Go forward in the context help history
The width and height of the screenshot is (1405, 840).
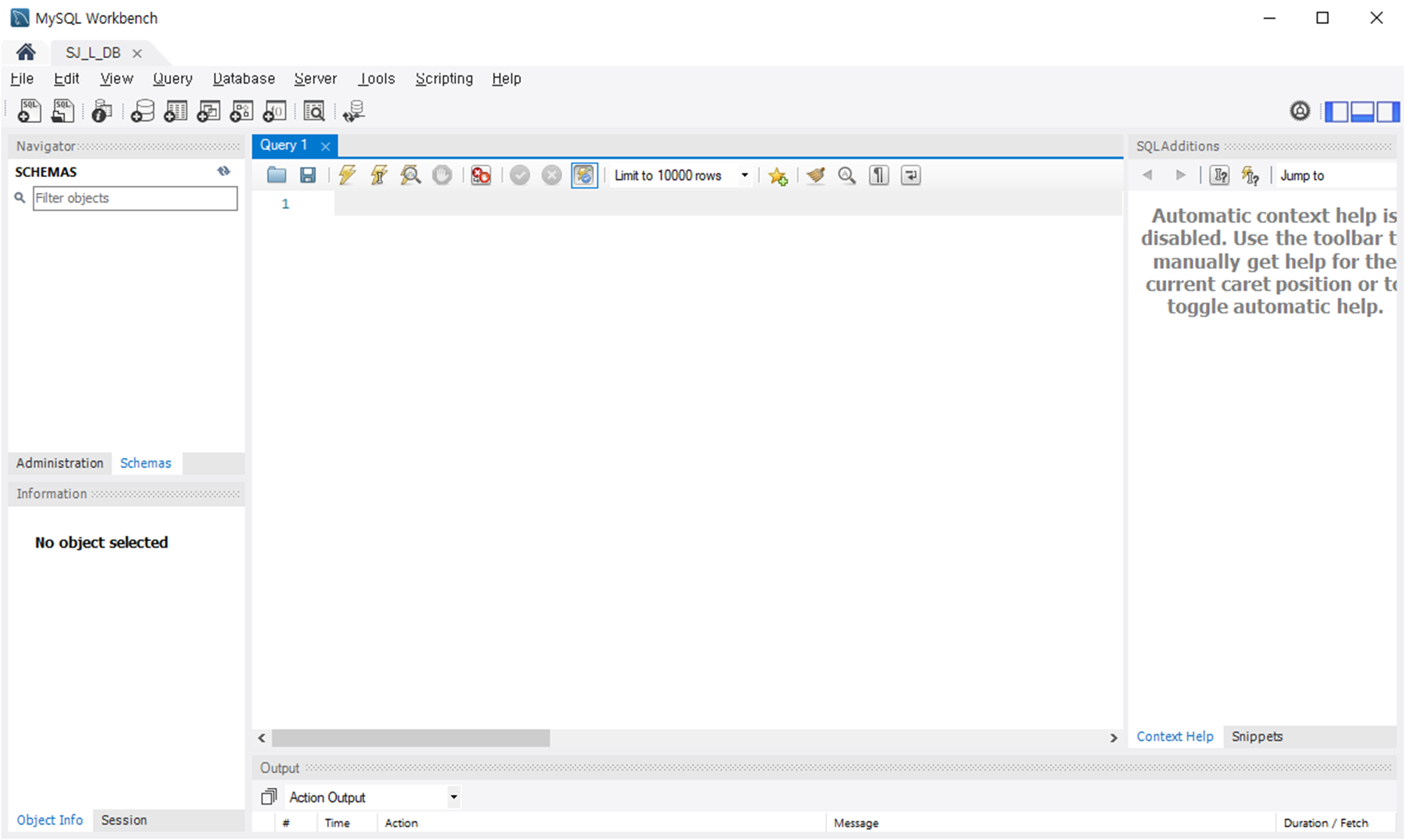[1180, 176]
